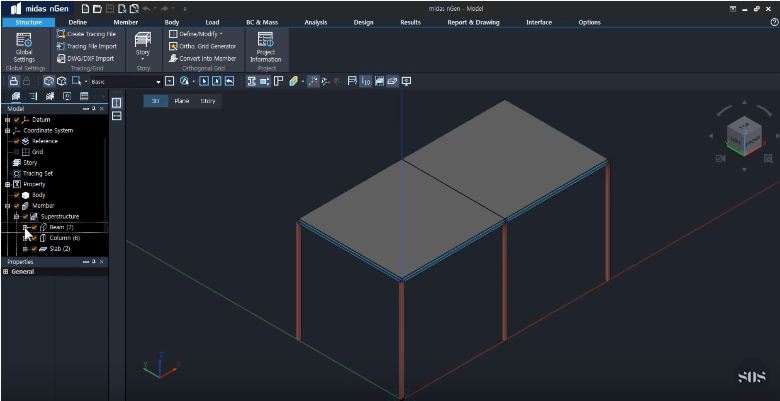Toggle the Datum checkbox
This screenshot has width=780, height=401.
click(x=16, y=120)
